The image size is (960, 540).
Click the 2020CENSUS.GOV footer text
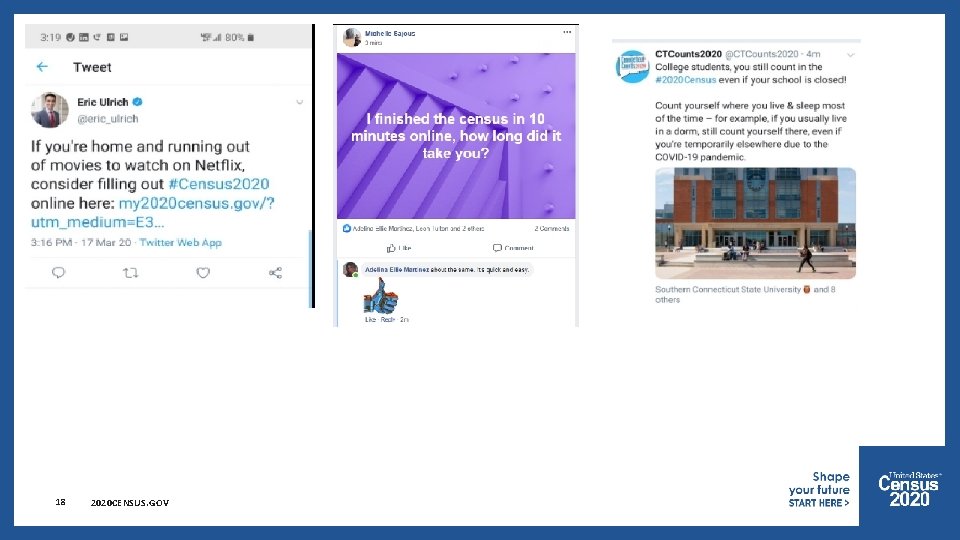[130, 503]
